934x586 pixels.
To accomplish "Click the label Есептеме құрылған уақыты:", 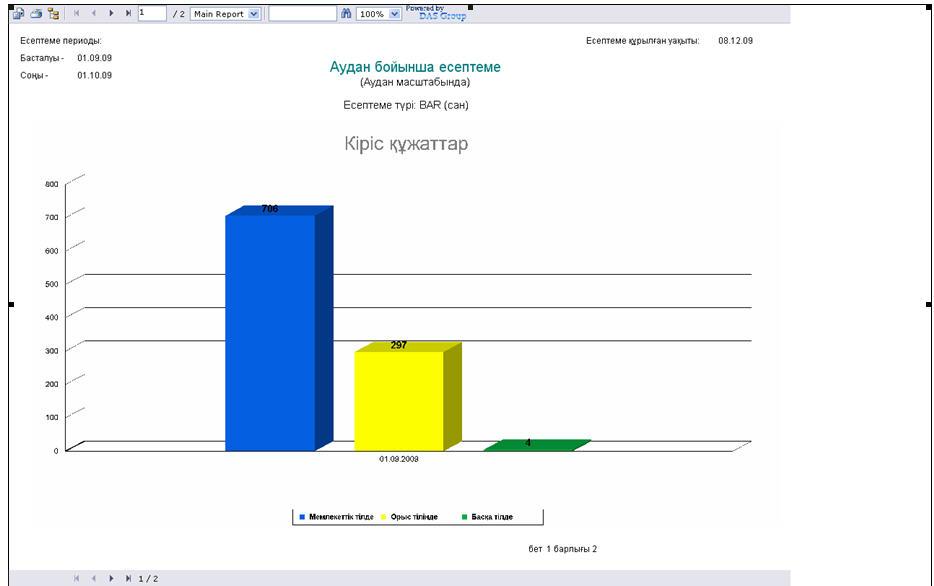I will click(643, 40).
